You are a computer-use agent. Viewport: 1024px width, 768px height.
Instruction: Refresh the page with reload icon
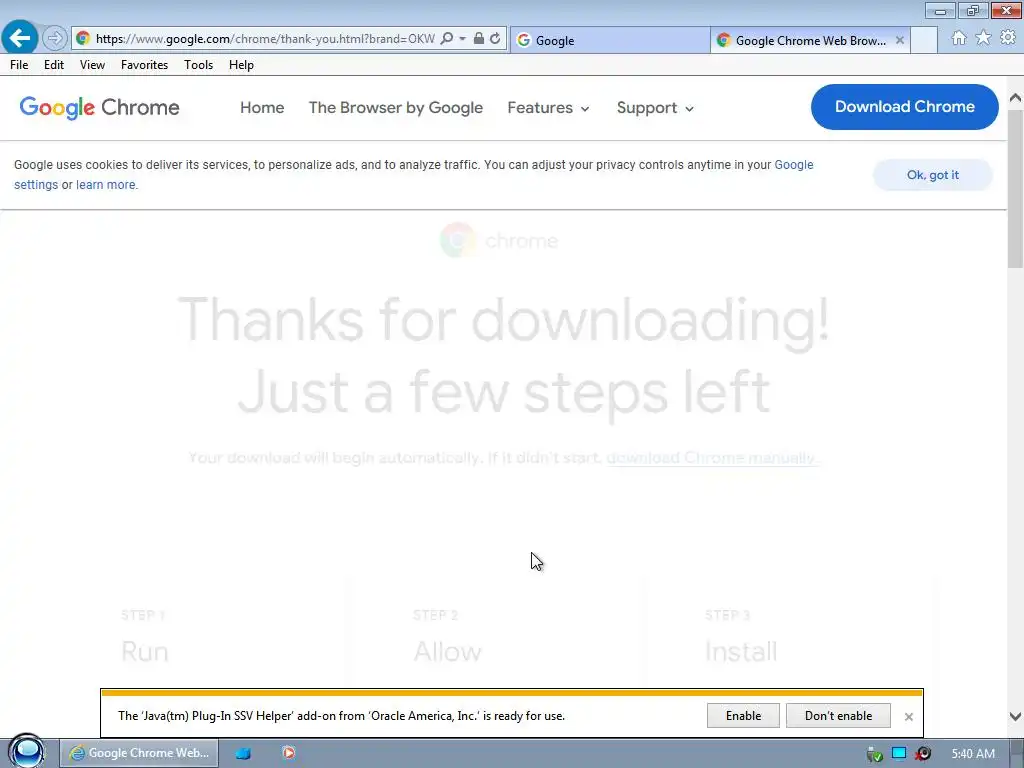pos(495,39)
